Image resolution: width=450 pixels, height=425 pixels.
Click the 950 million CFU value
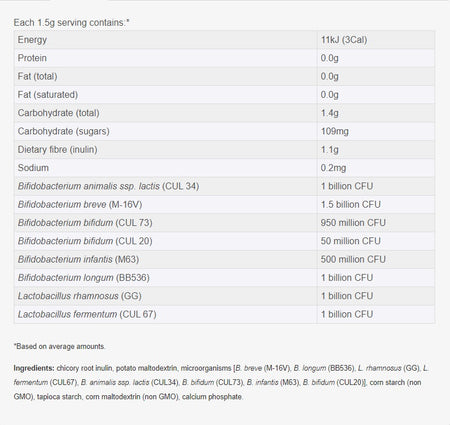tap(353, 223)
